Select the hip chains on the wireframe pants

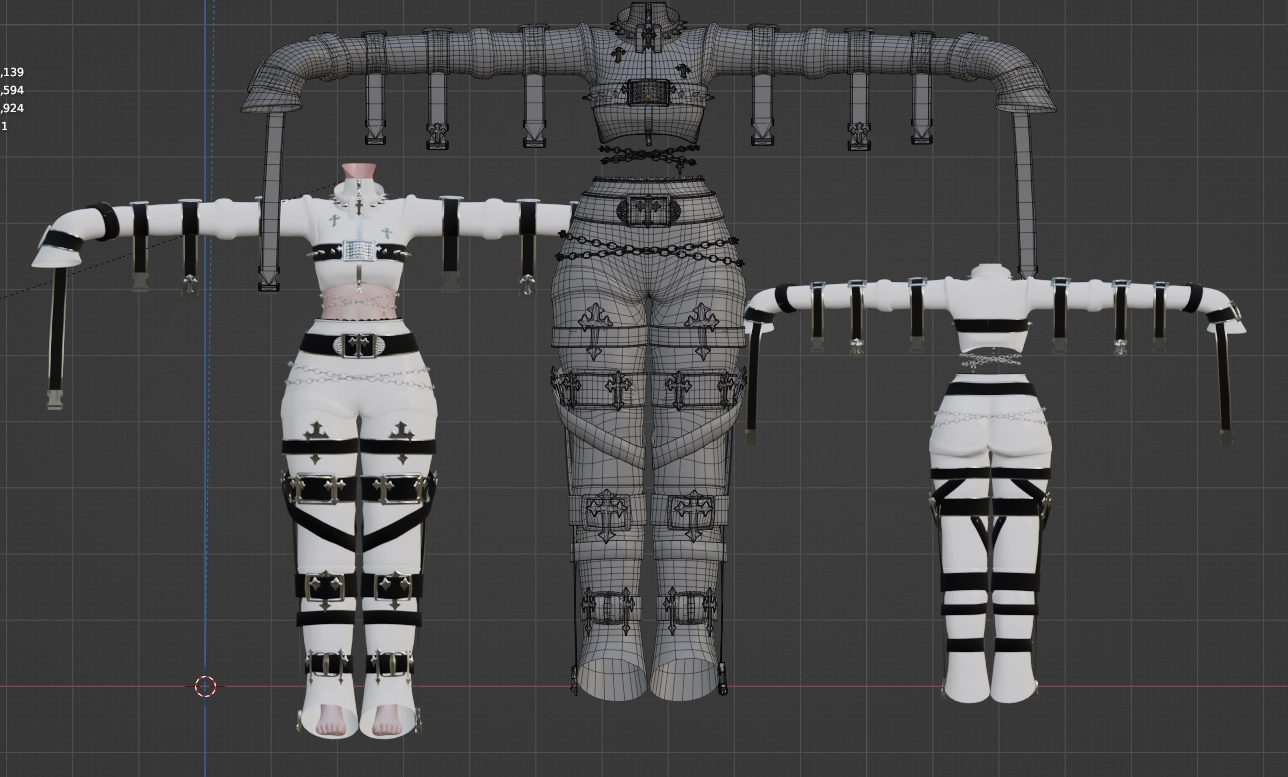point(649,246)
